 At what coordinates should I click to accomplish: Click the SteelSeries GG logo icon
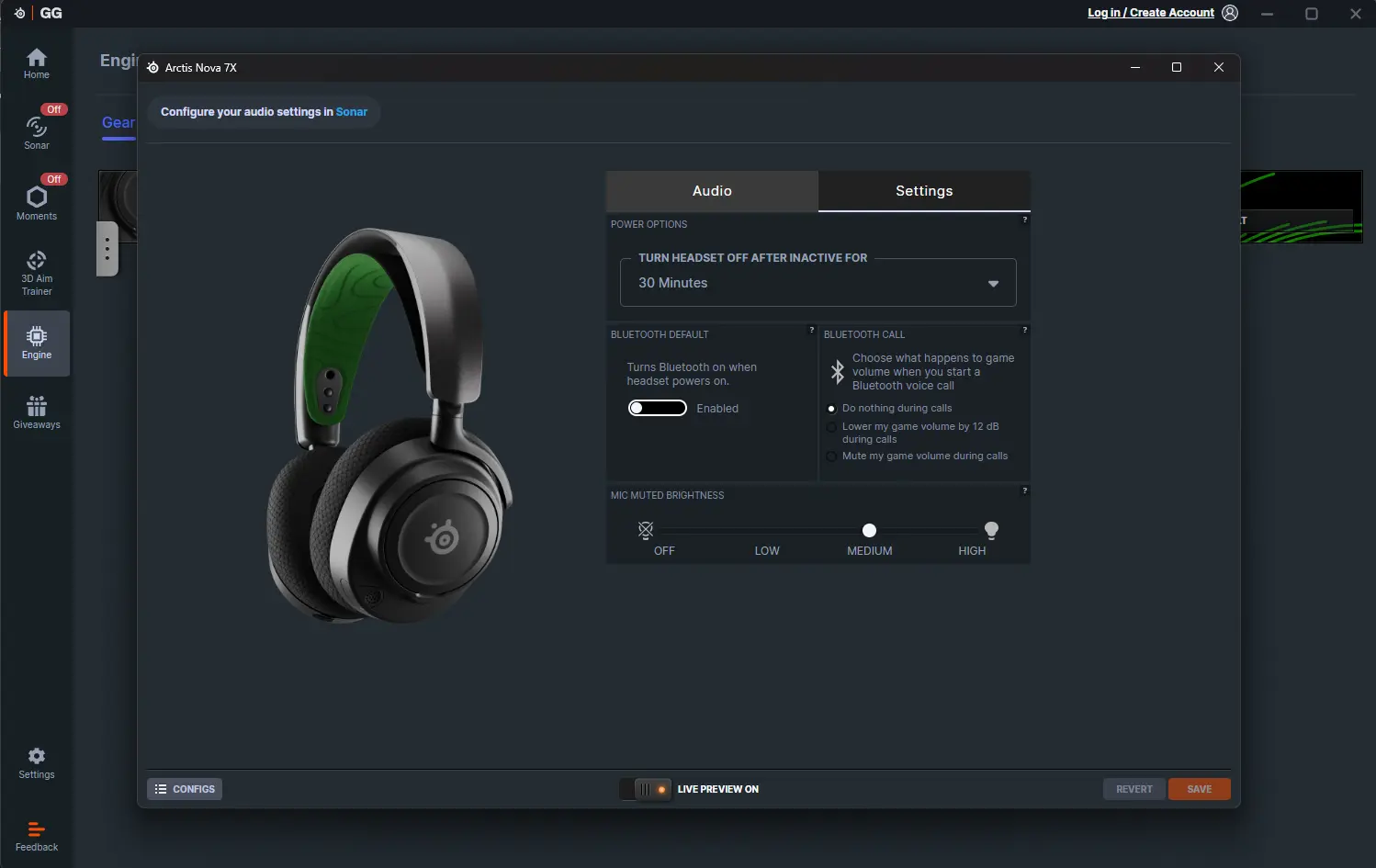click(19, 13)
